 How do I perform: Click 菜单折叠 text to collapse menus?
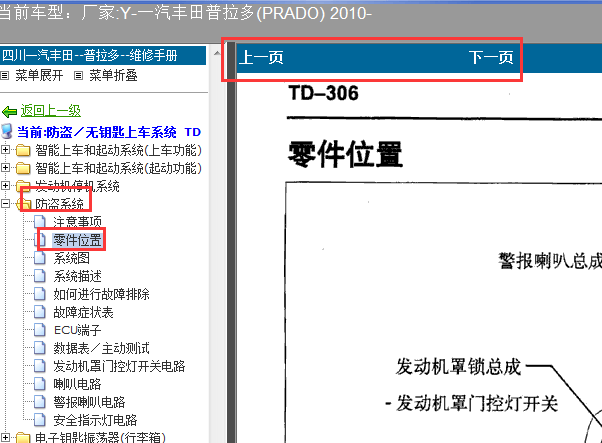(113, 75)
